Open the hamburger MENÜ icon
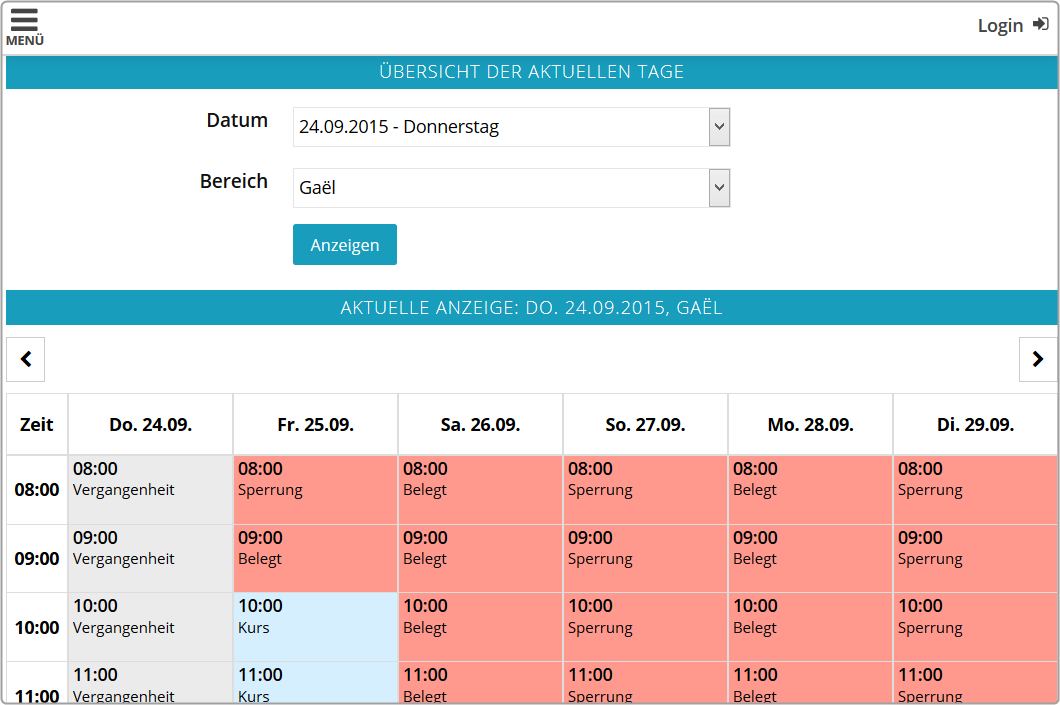 click(25, 26)
